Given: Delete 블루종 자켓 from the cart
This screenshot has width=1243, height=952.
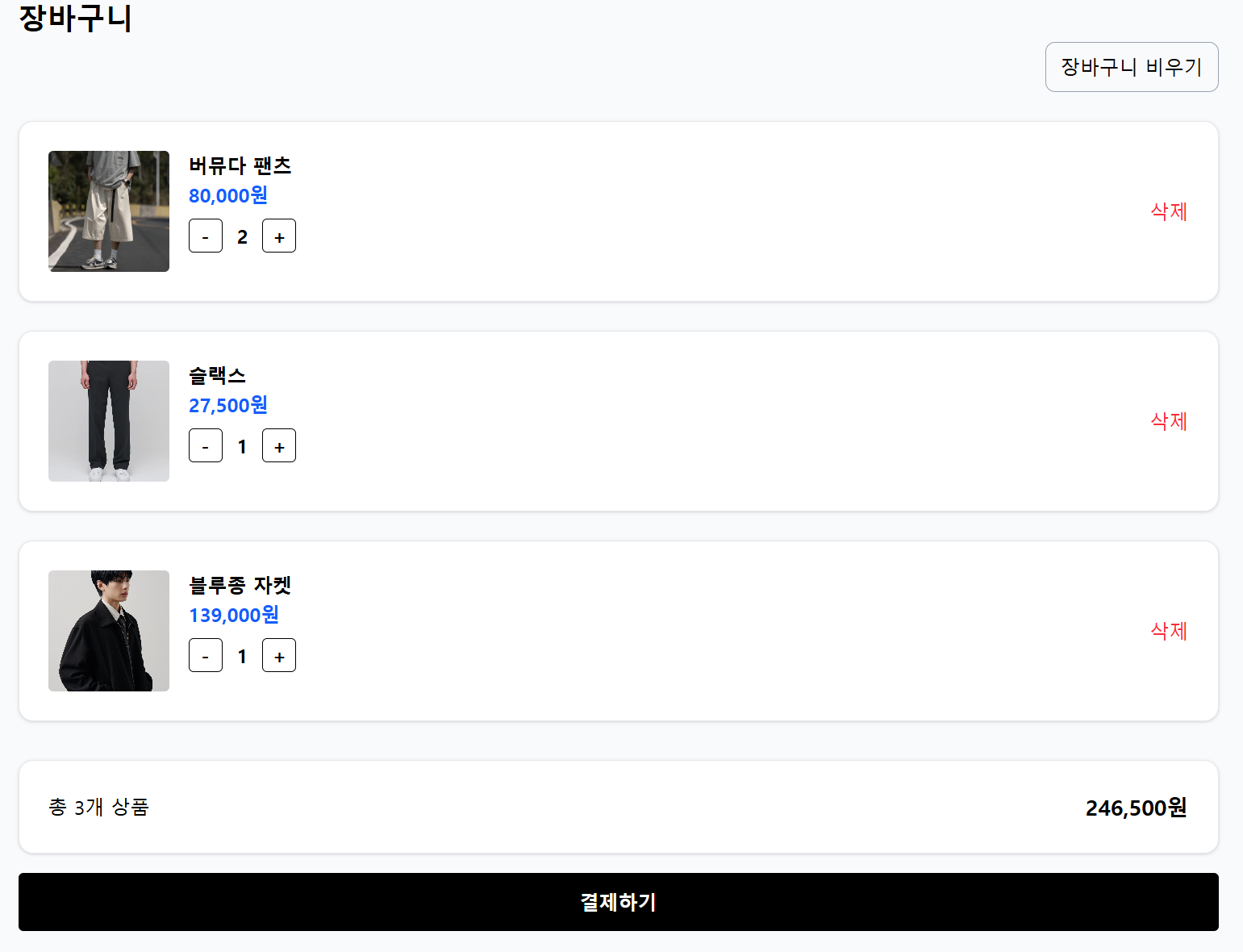Looking at the screenshot, I should 1169,631.
